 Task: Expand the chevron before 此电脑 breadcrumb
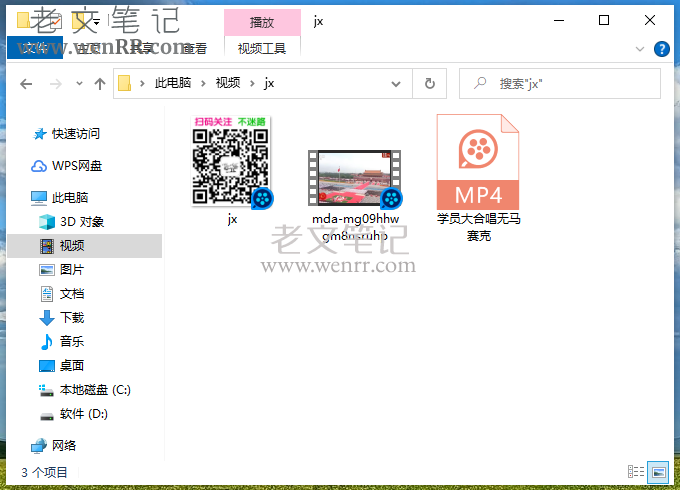coord(142,84)
